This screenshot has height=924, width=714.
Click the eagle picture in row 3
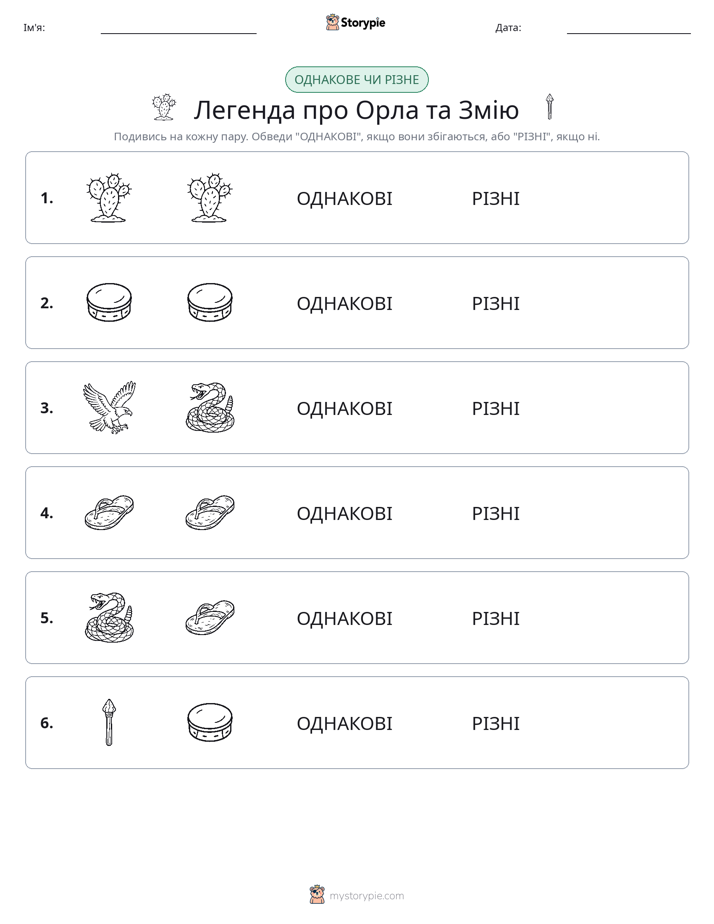pyautogui.click(x=109, y=407)
